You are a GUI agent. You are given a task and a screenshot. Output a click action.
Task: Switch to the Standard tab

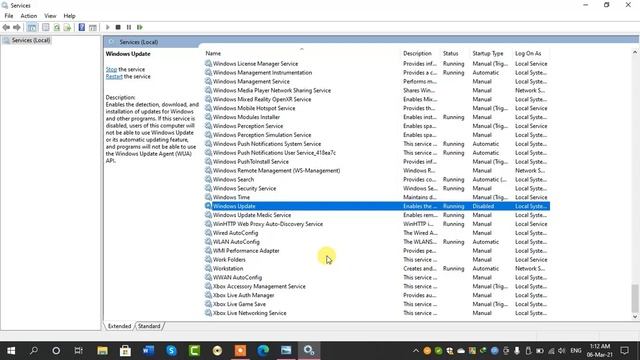click(x=149, y=326)
